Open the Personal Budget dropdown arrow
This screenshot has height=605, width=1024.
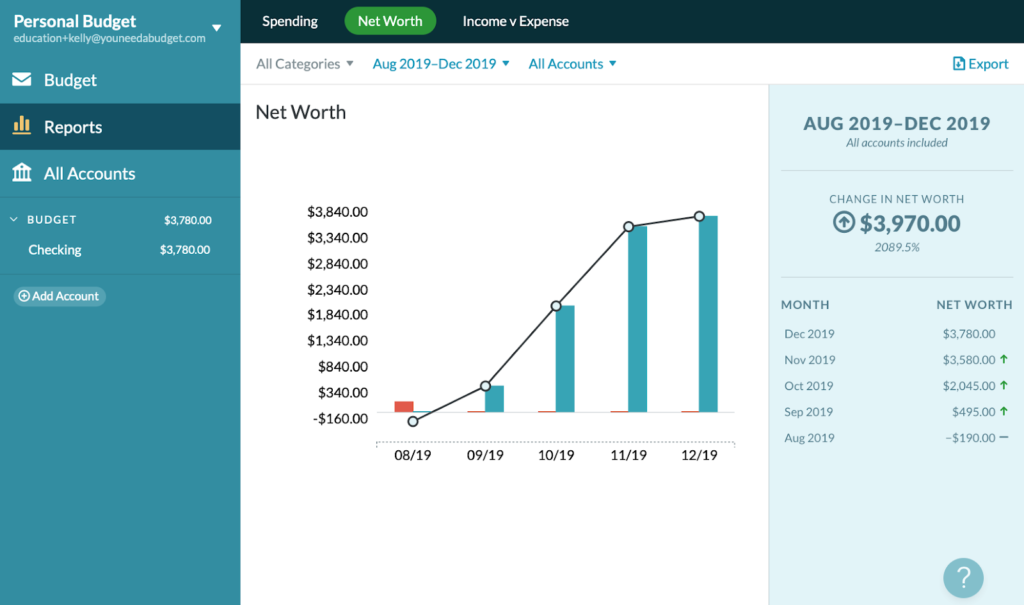click(x=217, y=28)
